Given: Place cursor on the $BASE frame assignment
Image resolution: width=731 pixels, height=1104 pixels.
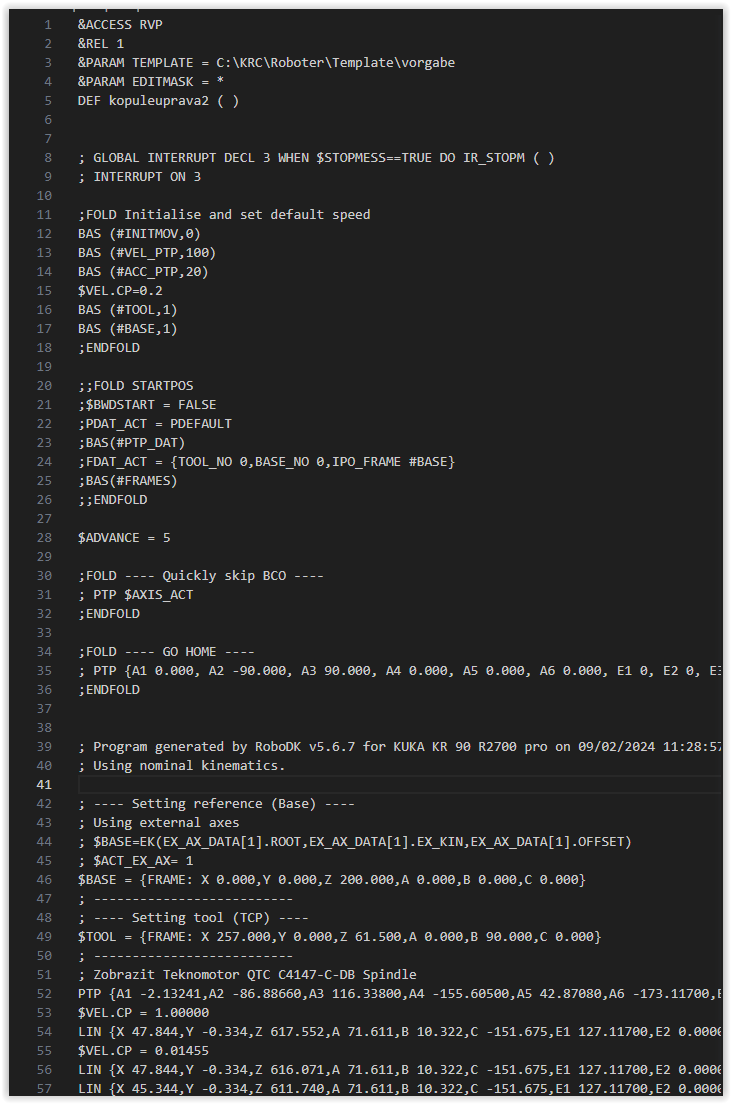Looking at the screenshot, I should pos(331,880).
